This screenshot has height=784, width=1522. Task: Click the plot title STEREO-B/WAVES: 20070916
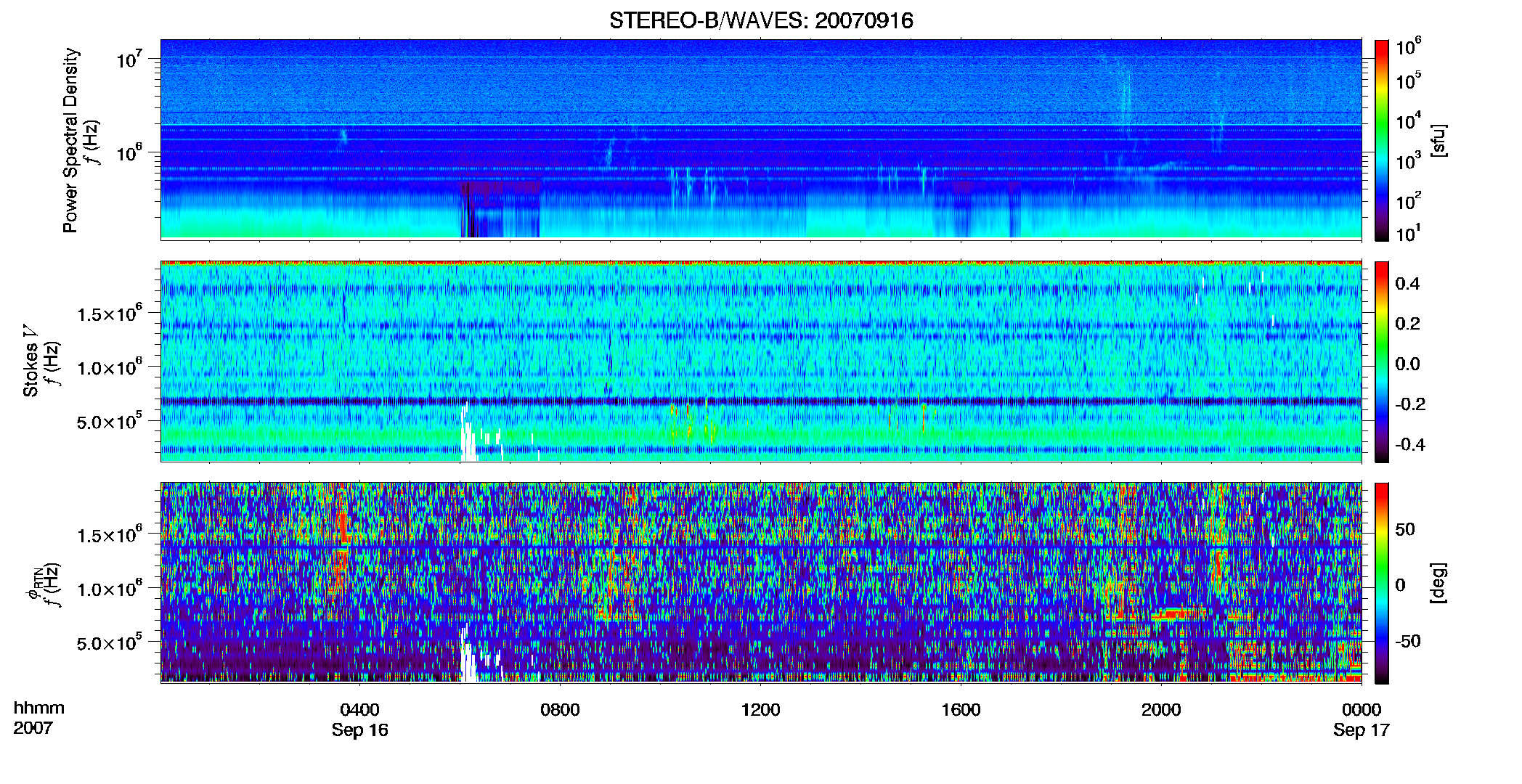(x=761, y=20)
